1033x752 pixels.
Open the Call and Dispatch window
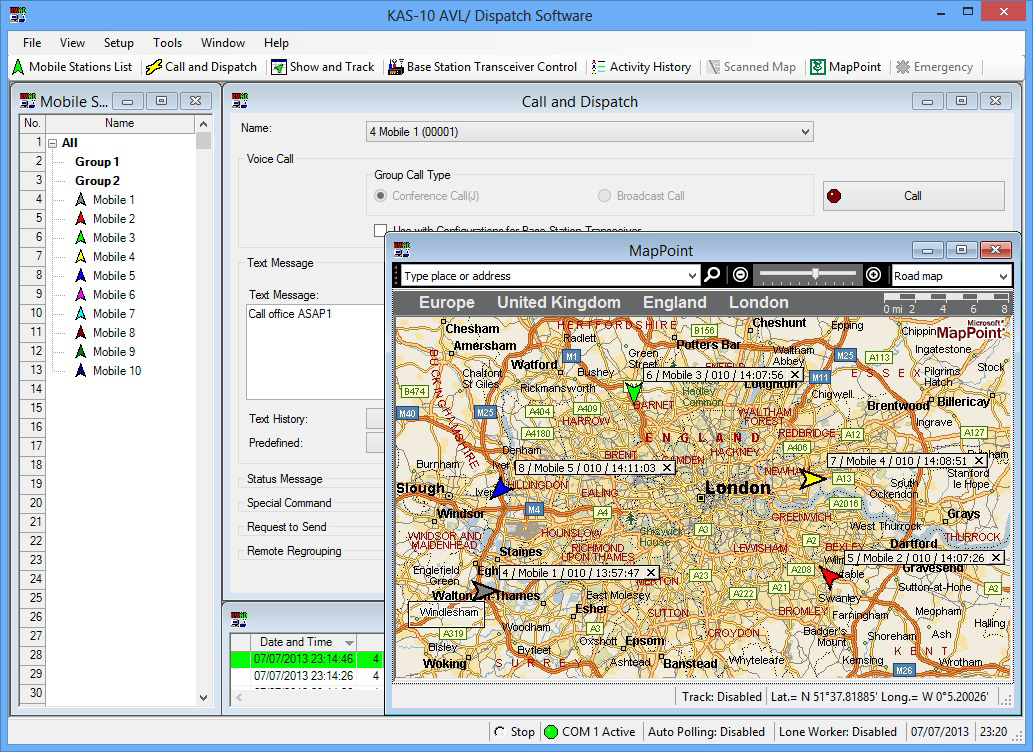click(x=200, y=67)
